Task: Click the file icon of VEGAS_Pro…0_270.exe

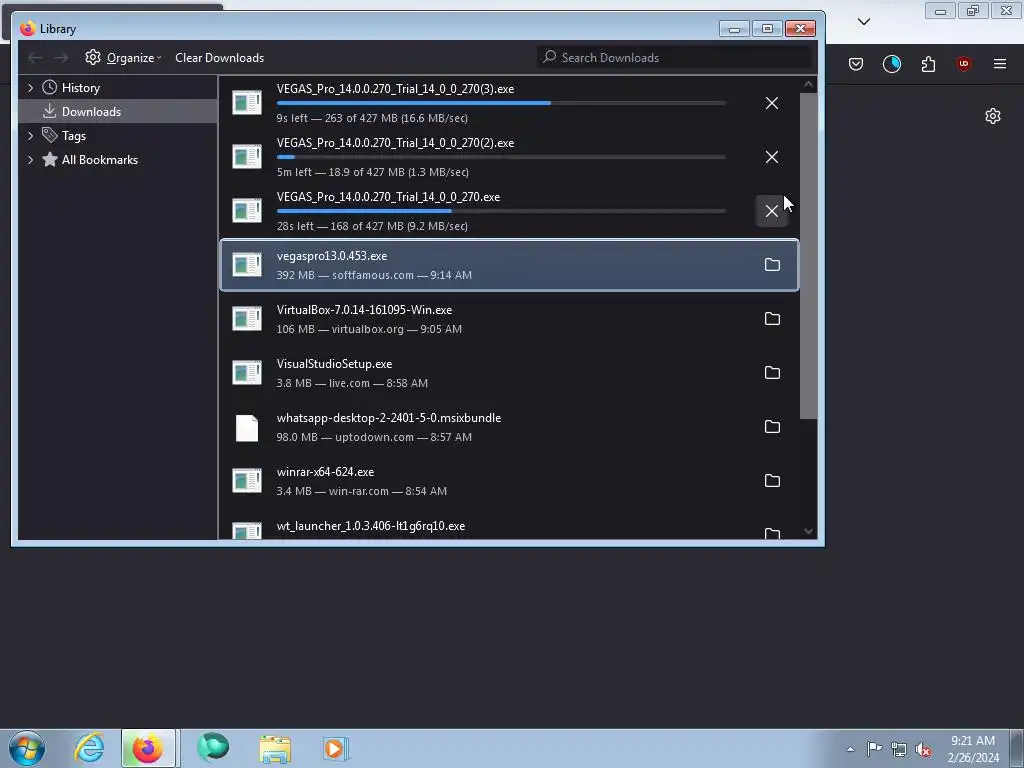Action: coord(247,210)
